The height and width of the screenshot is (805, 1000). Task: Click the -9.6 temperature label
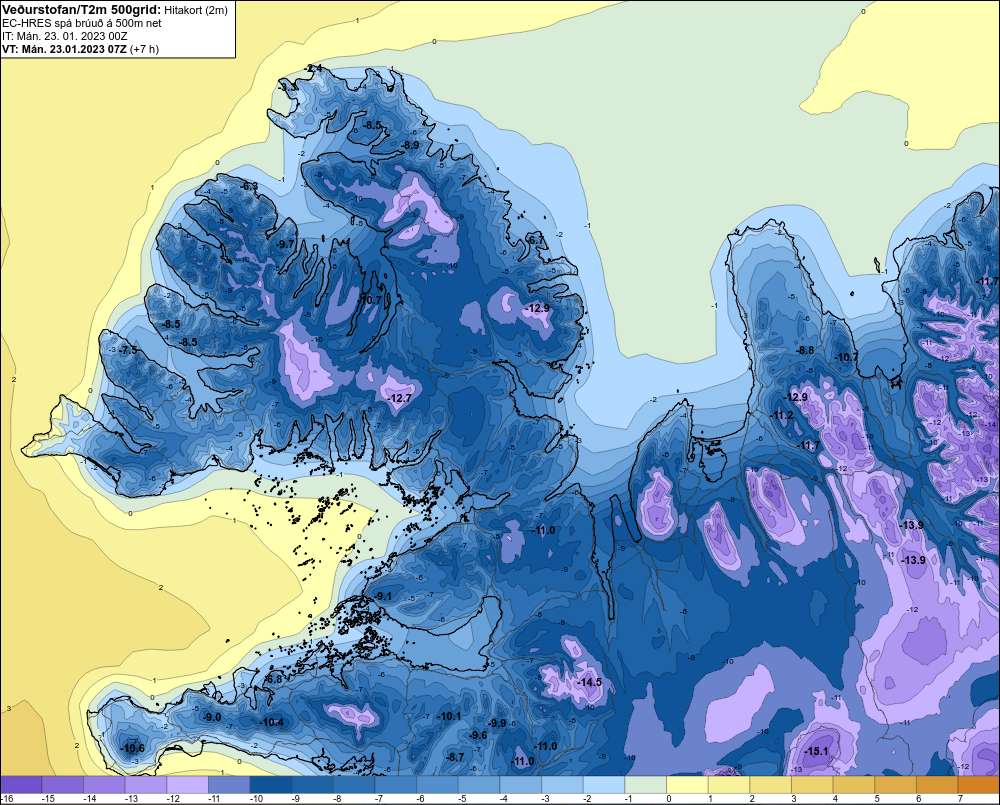(478, 735)
